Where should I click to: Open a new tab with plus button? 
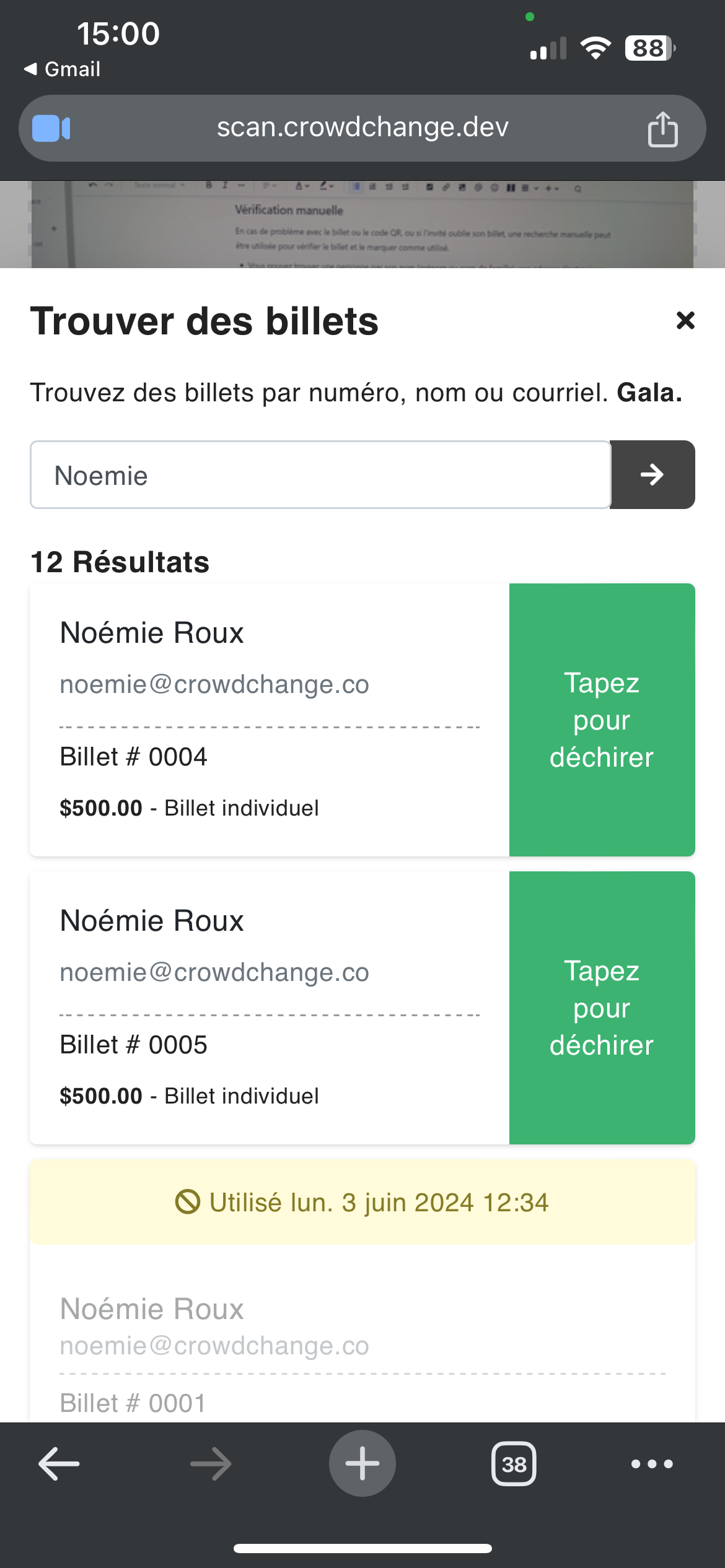tap(362, 1464)
